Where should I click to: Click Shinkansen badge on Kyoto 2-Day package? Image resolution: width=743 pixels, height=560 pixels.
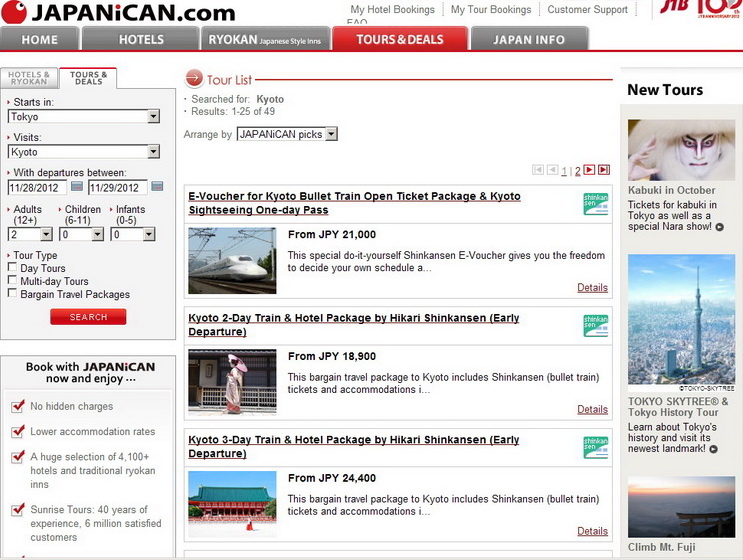coord(596,325)
